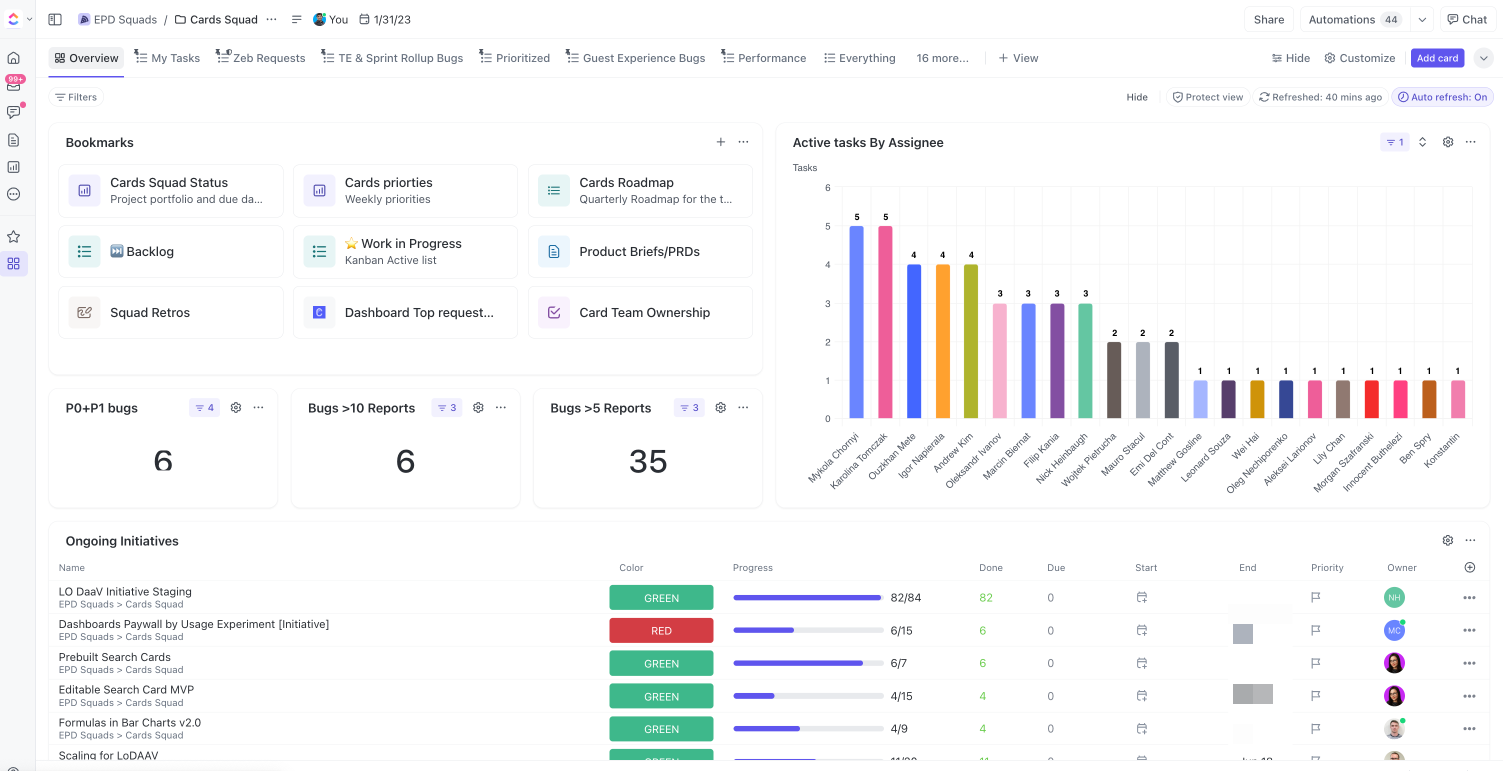Toggle filter badge 3 on Bugs >5 Reports
The image size is (1512, 771).
[x=689, y=408]
